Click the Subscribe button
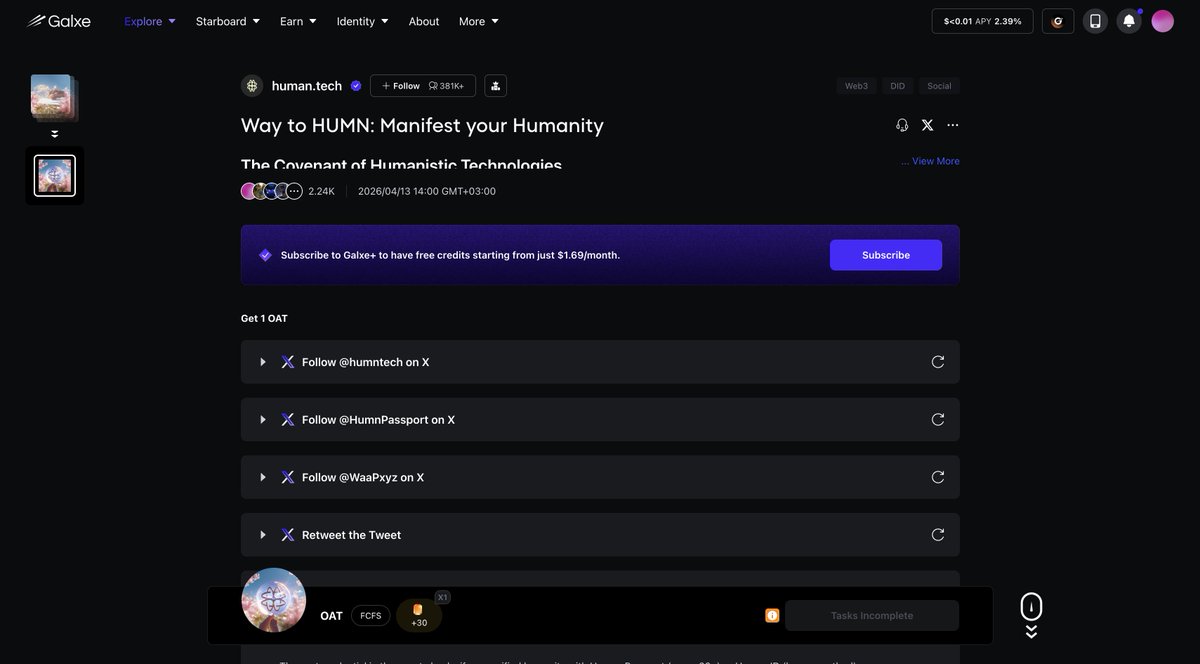 coord(886,255)
